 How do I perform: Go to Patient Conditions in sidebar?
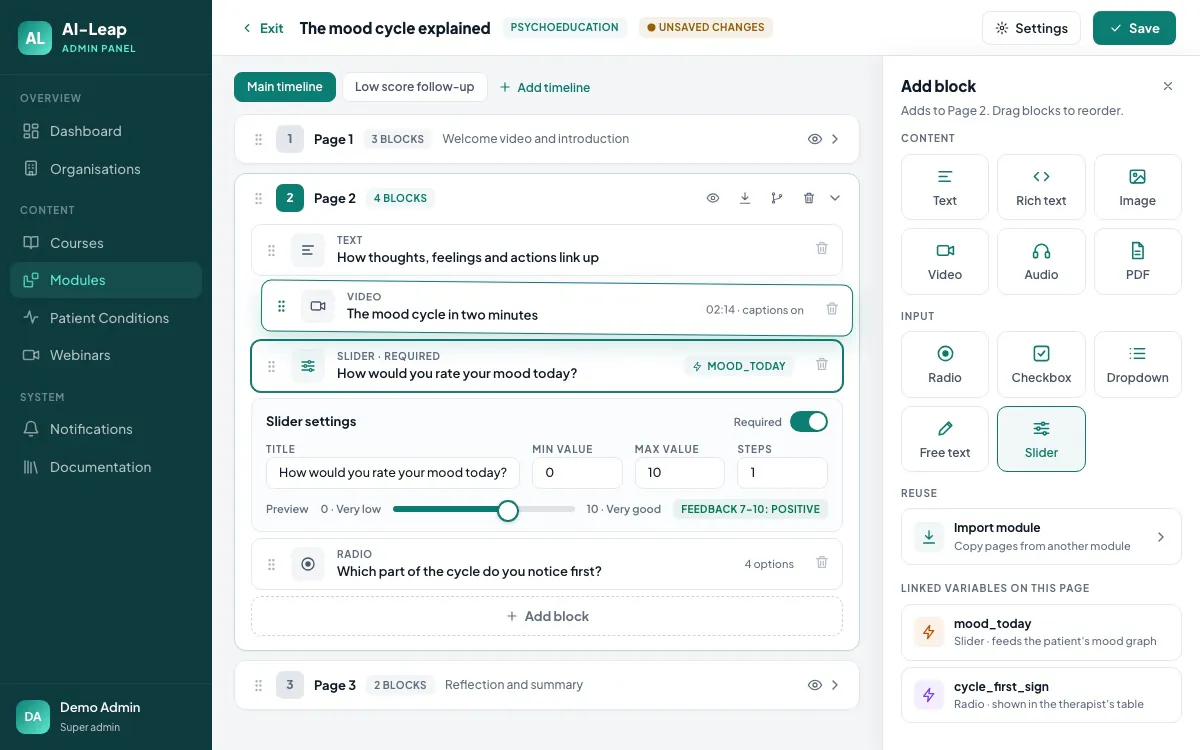coord(106,318)
